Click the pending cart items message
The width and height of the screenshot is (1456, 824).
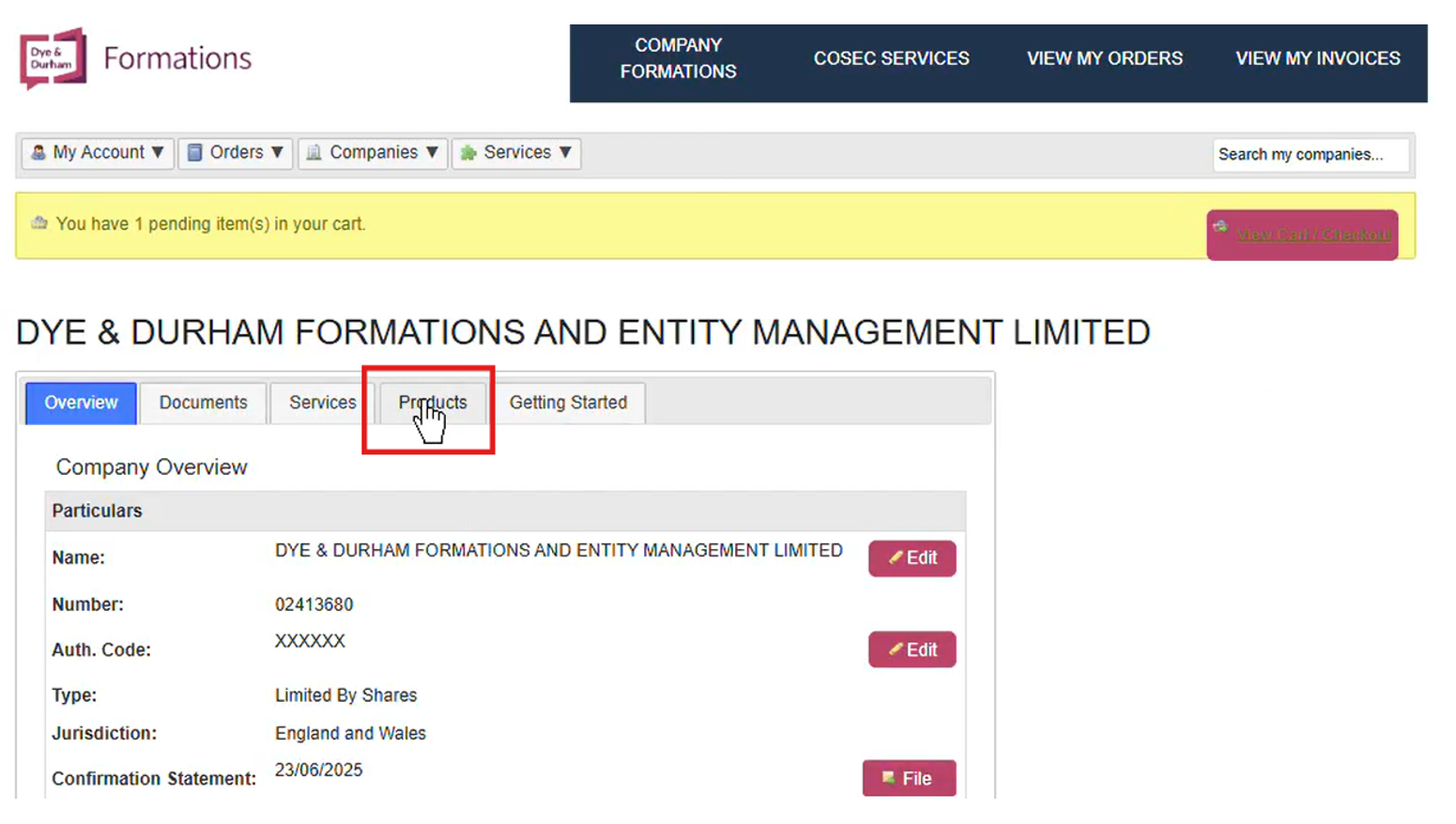[x=210, y=224]
